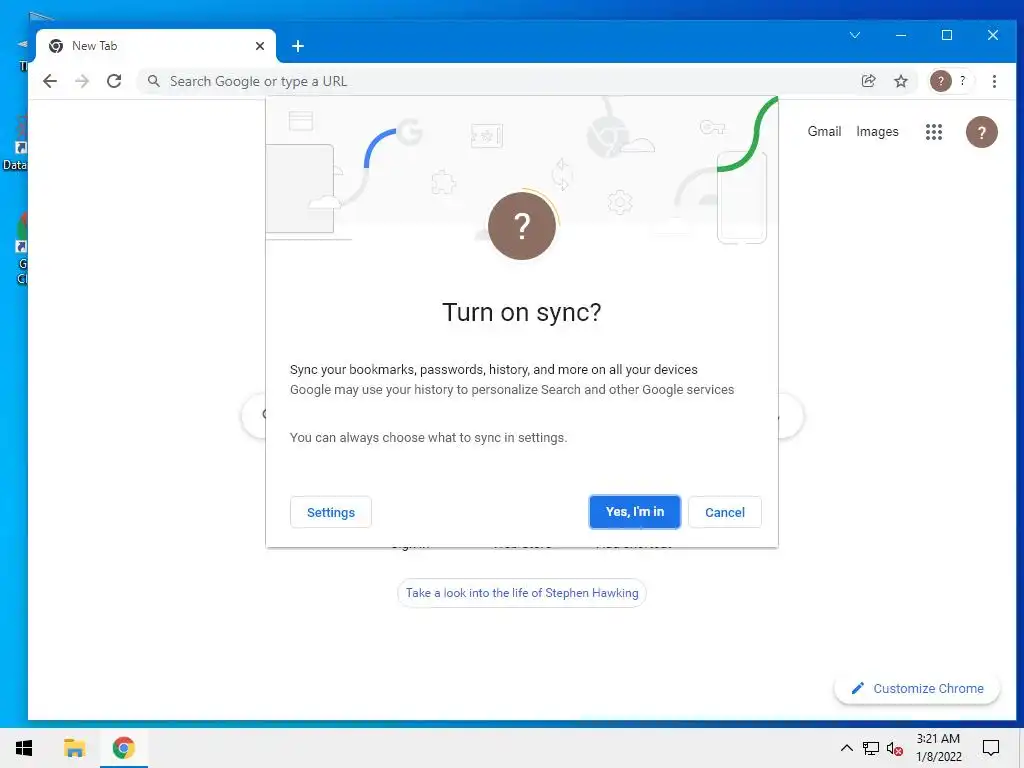Click the back navigation arrow
Viewport: 1024px width, 768px height.
(x=50, y=81)
